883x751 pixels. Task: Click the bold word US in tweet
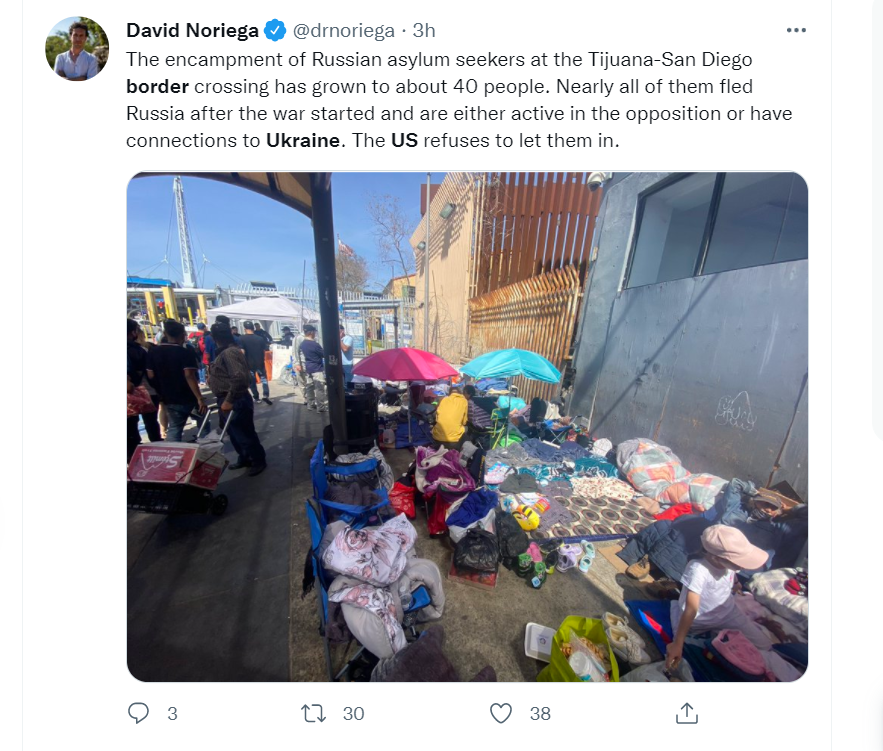click(x=404, y=140)
